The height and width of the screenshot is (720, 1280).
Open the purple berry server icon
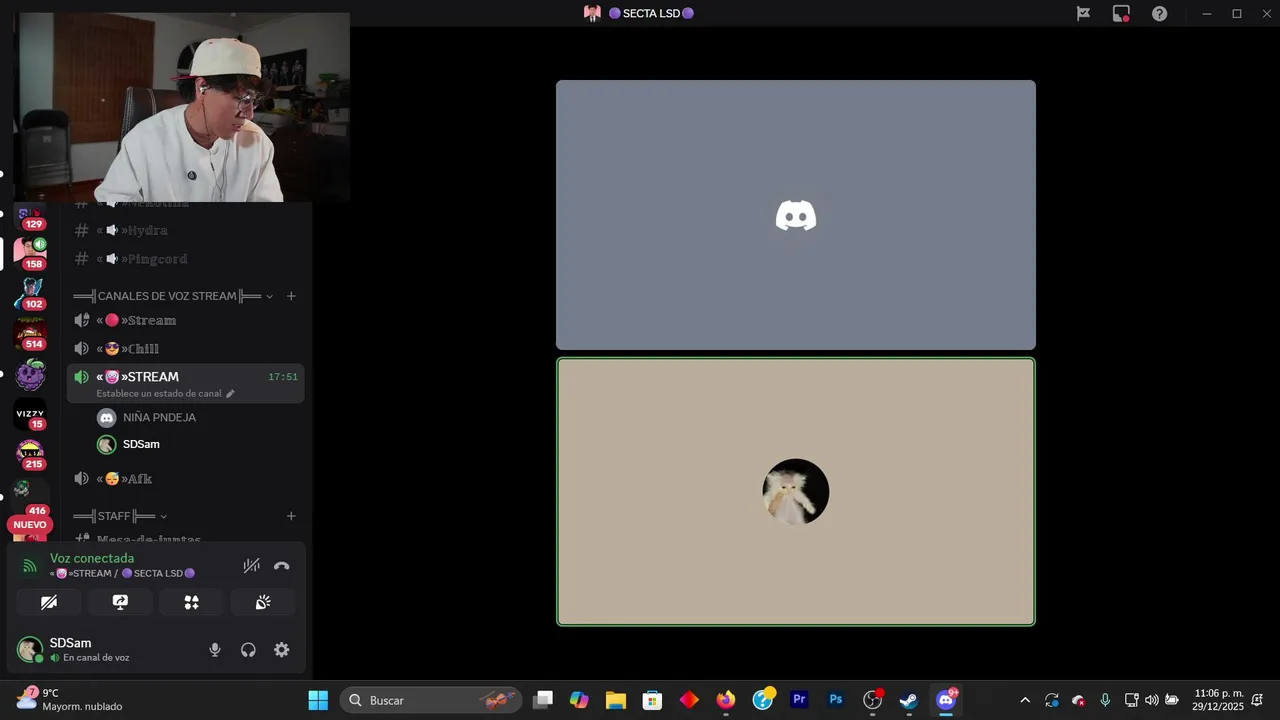pyautogui.click(x=30, y=374)
